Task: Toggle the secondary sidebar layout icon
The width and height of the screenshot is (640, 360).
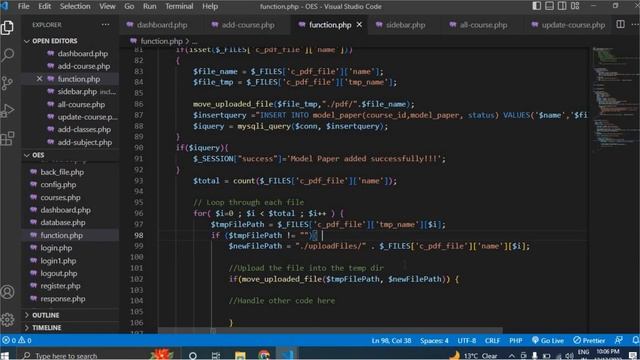Action: click(x=562, y=6)
